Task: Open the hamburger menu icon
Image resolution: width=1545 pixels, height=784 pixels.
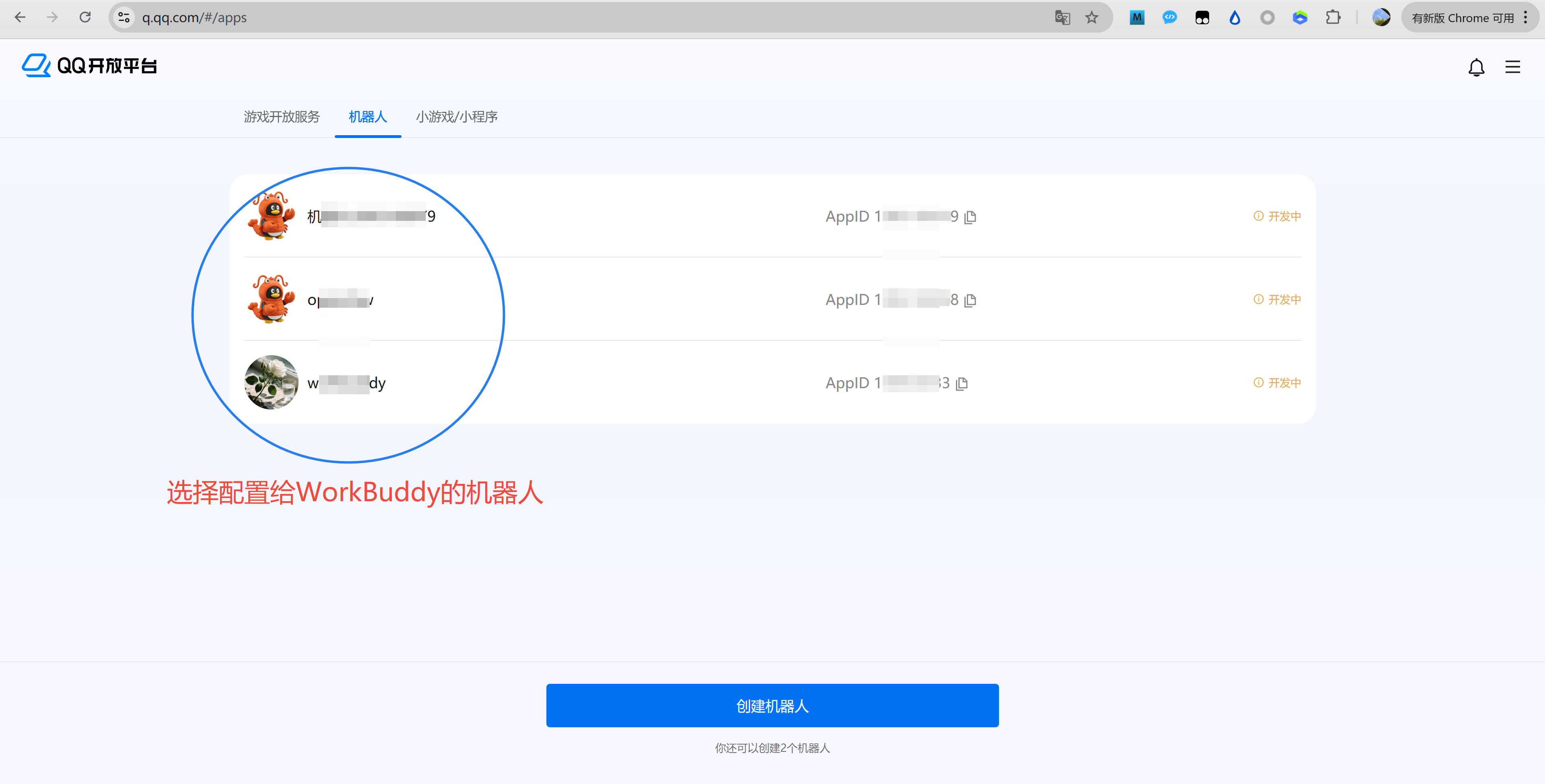Action: coord(1512,67)
